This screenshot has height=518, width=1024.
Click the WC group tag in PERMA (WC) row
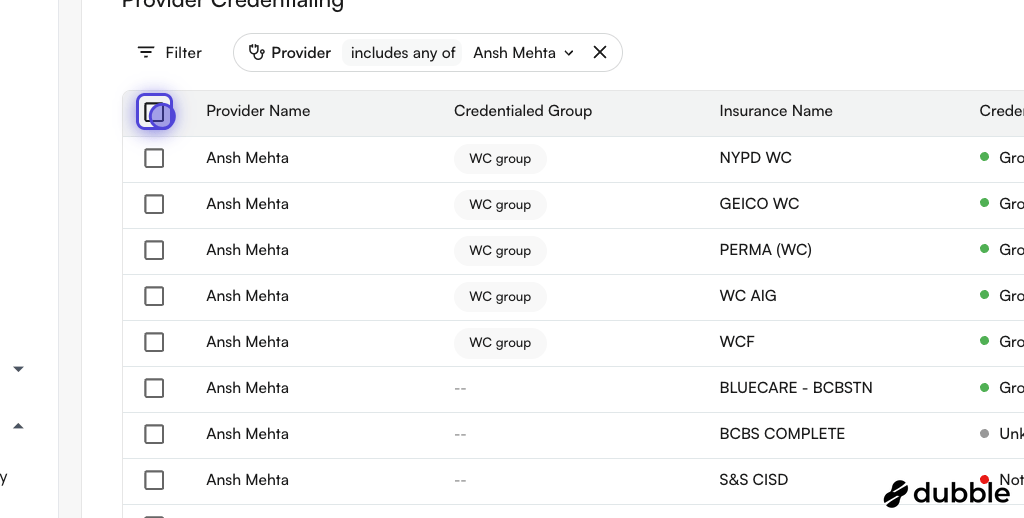(500, 251)
